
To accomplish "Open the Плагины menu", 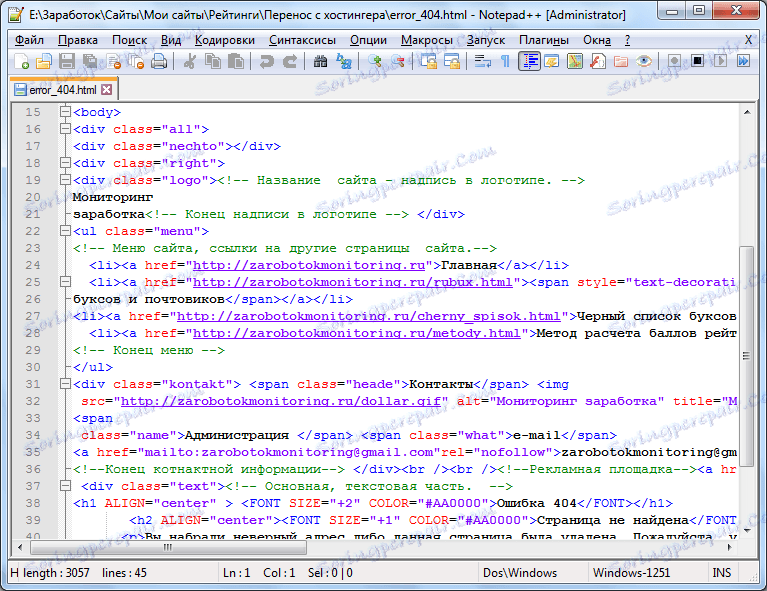I will coord(544,40).
